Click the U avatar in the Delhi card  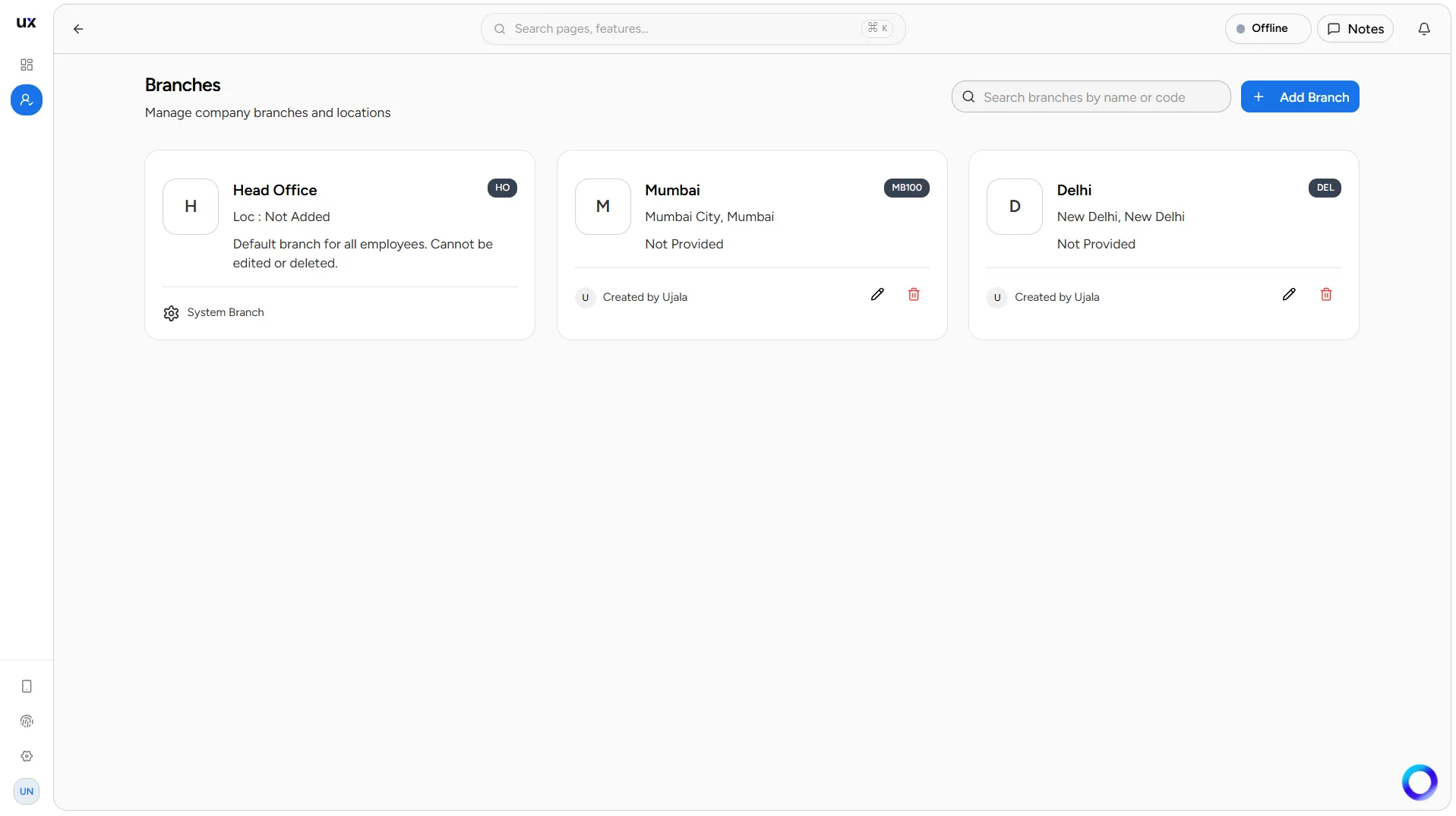point(997,298)
